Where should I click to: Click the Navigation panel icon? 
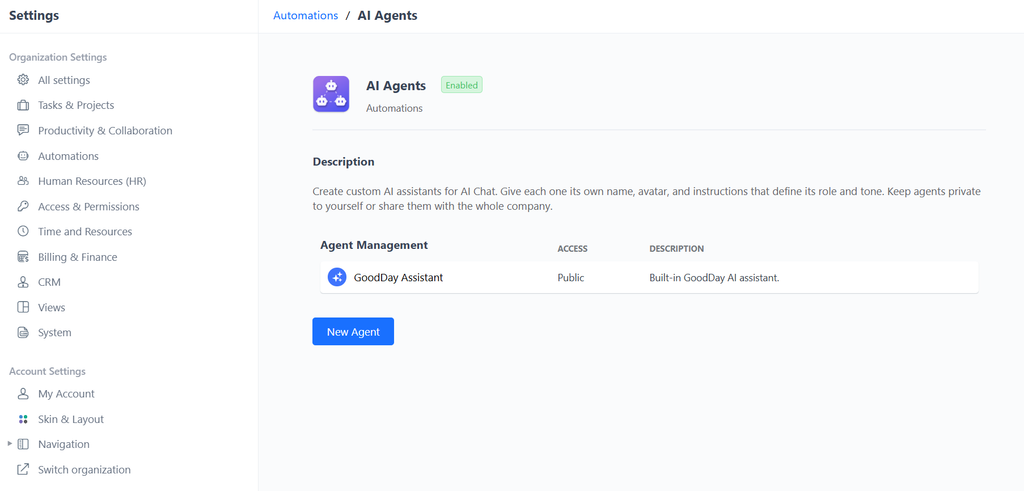click(x=23, y=444)
